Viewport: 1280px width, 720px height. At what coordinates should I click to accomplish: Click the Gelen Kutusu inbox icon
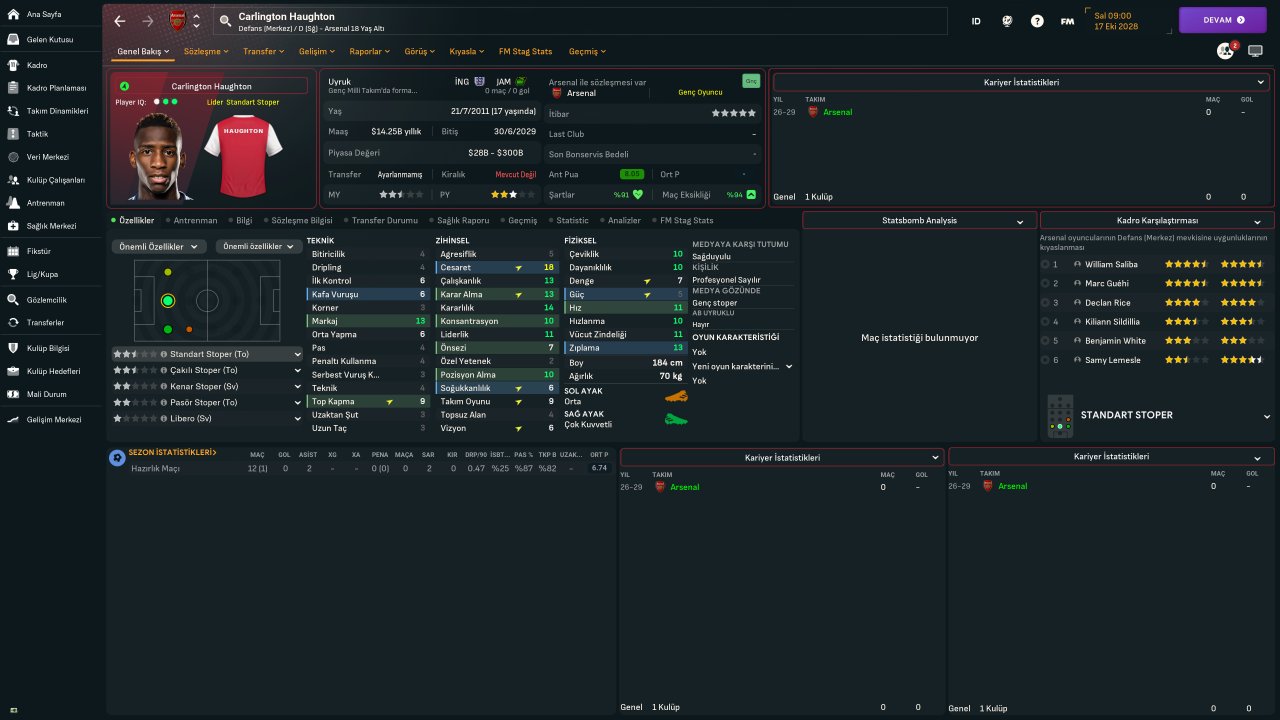(14, 39)
